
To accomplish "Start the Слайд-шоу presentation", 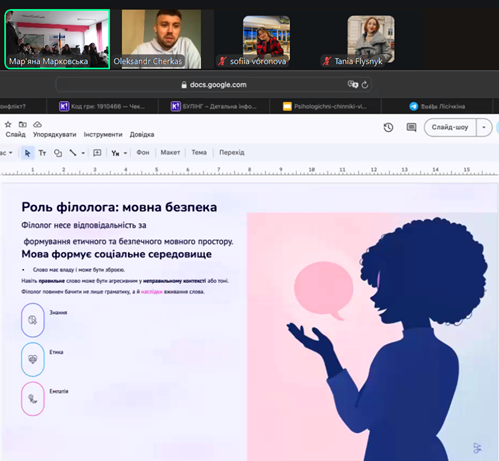I will (x=450, y=127).
